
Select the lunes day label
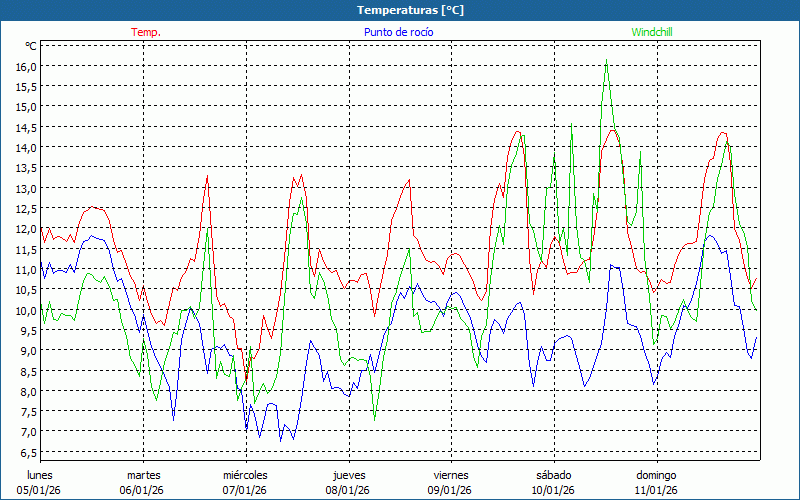(40, 474)
